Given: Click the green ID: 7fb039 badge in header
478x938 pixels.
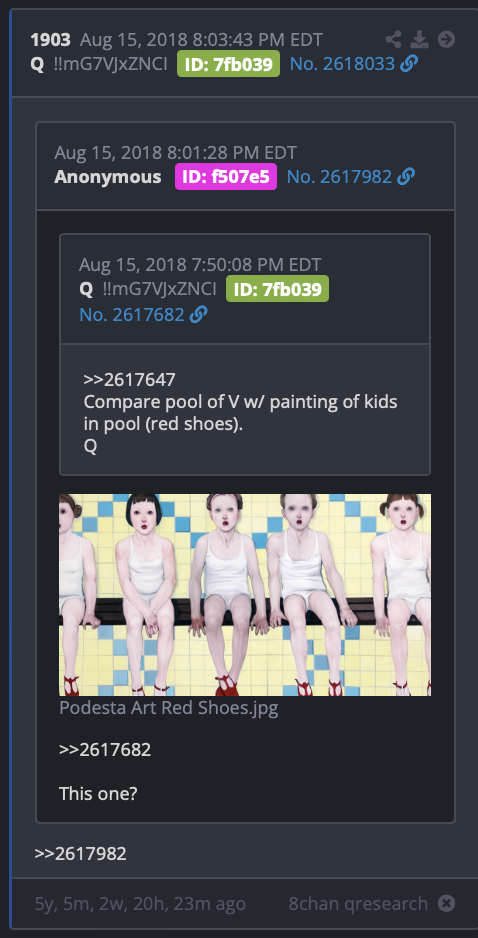Looking at the screenshot, I should [x=229, y=64].
